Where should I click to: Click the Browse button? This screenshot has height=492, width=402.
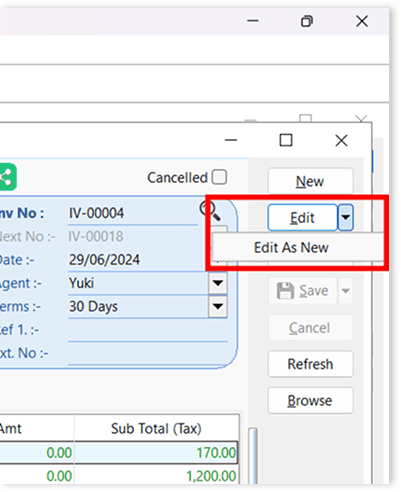click(x=310, y=400)
